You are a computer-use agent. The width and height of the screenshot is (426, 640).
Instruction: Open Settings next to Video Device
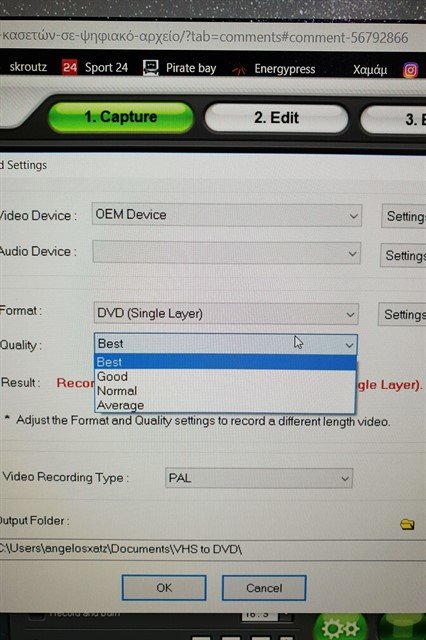(x=405, y=216)
